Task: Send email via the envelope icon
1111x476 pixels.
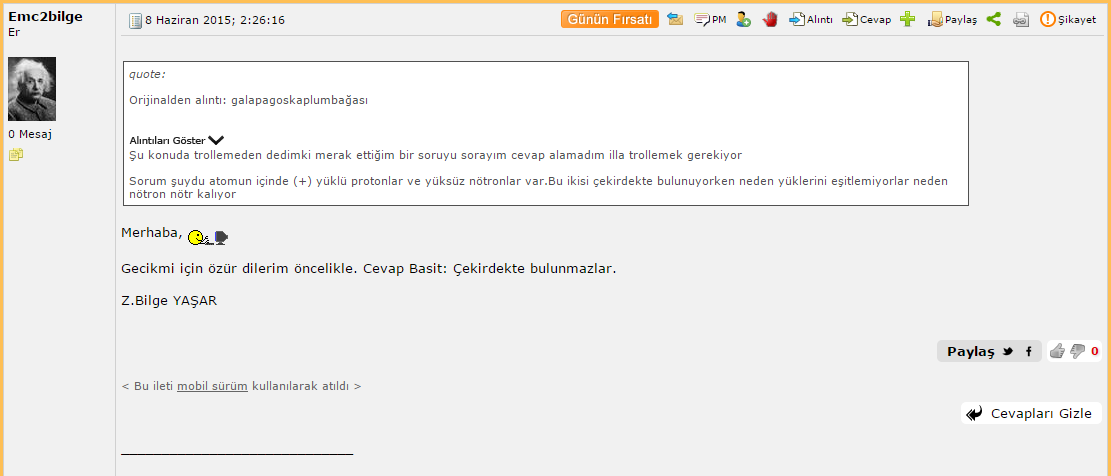Action: [675, 20]
